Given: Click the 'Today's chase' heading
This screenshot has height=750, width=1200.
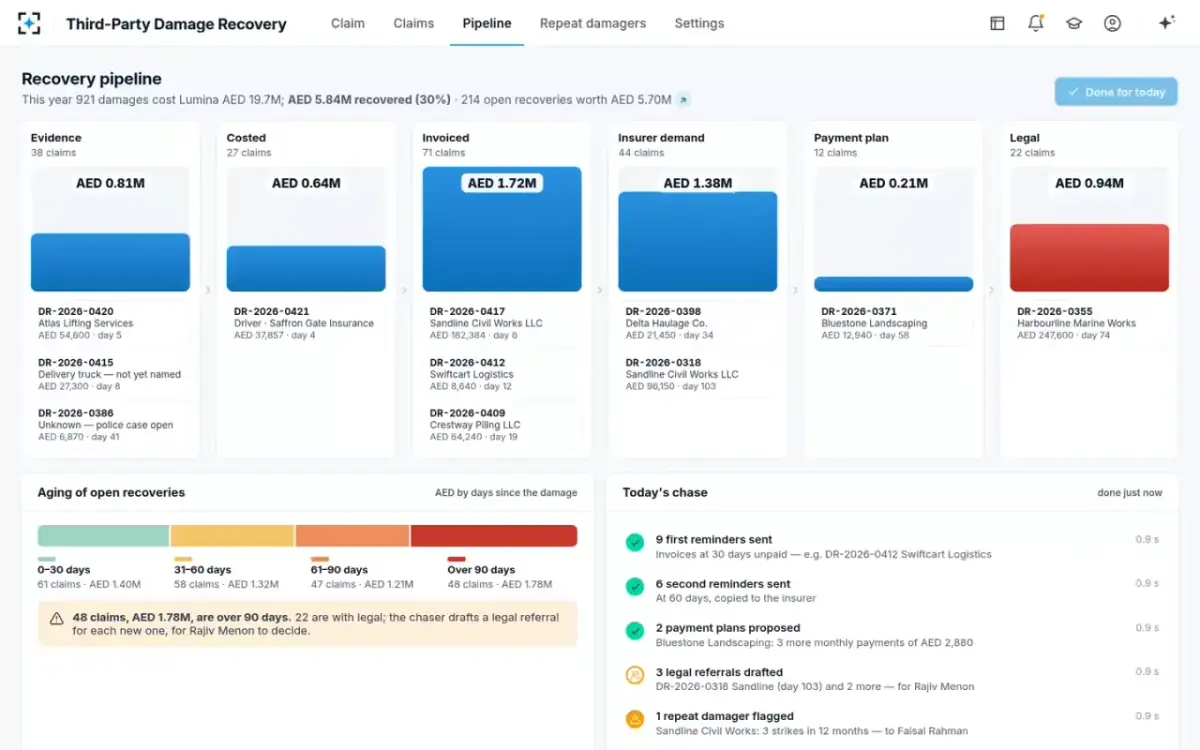Looking at the screenshot, I should click(x=665, y=492).
